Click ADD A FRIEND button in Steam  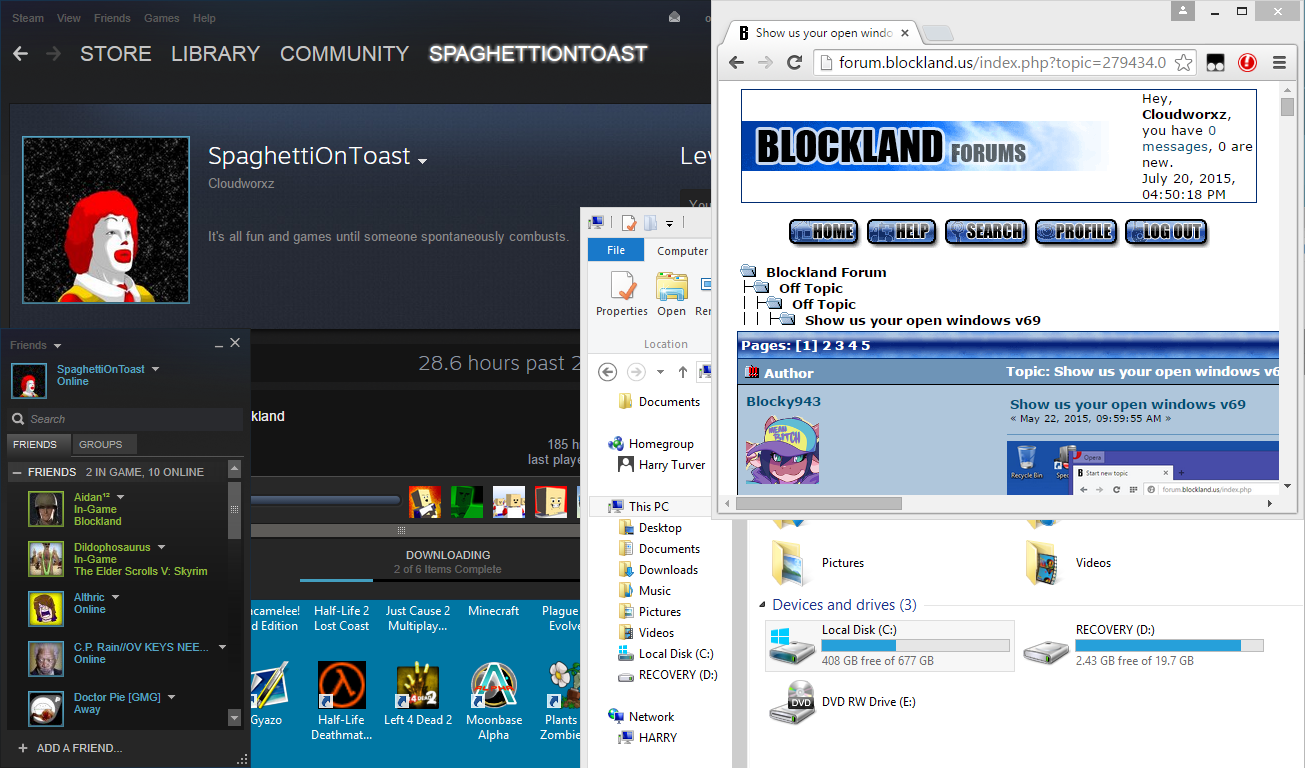point(70,748)
